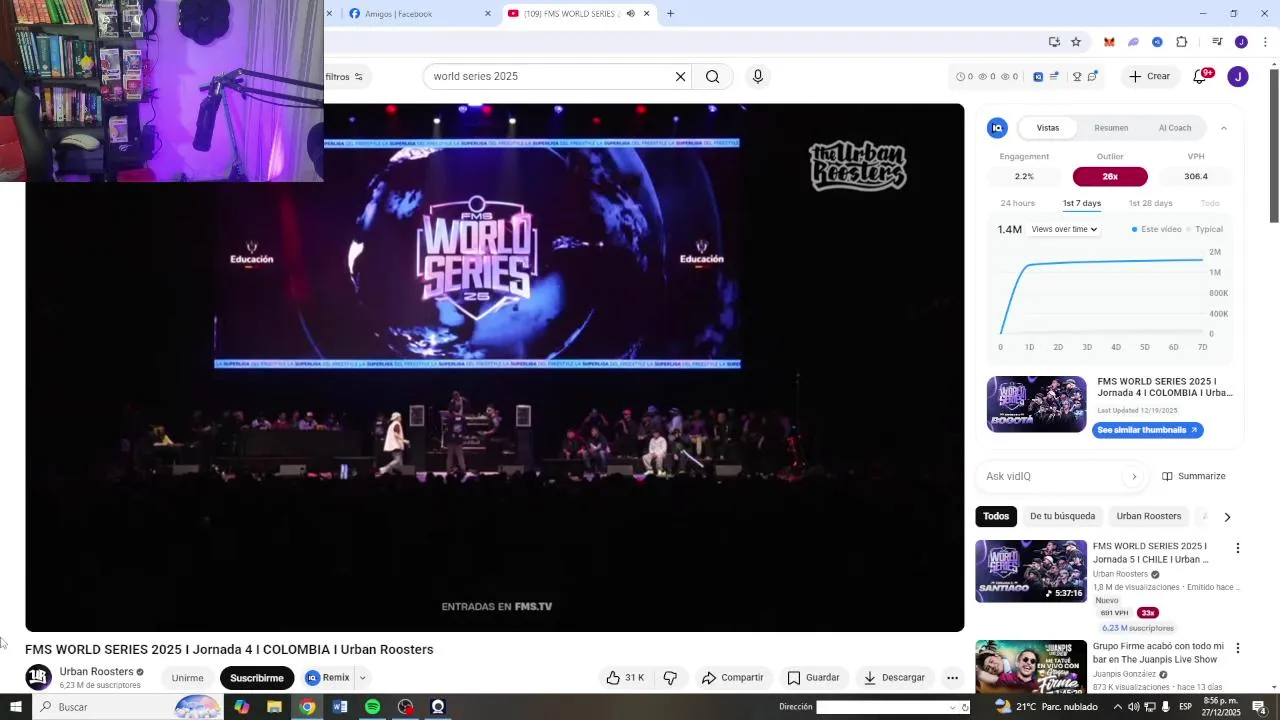Click the page vertical scrollbar
This screenshot has width=1280, height=720.
pos(1274,145)
